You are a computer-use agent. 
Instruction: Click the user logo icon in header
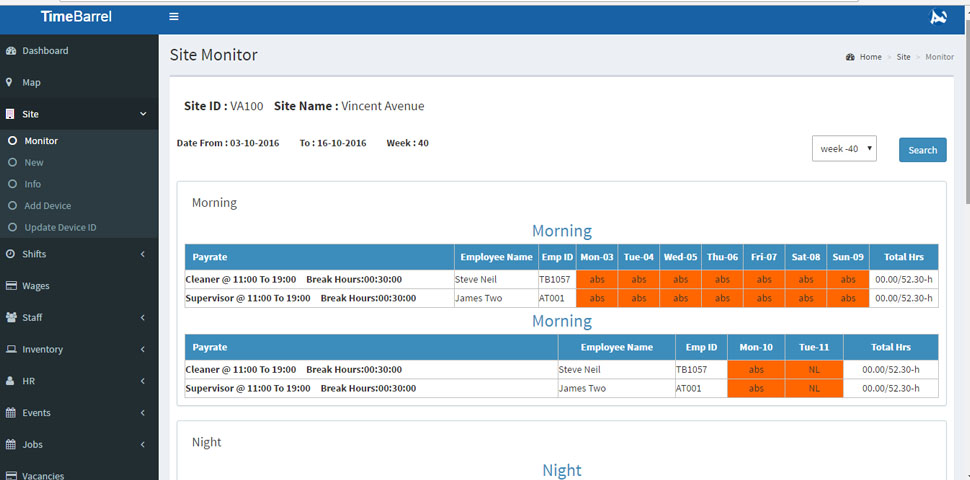[938, 17]
